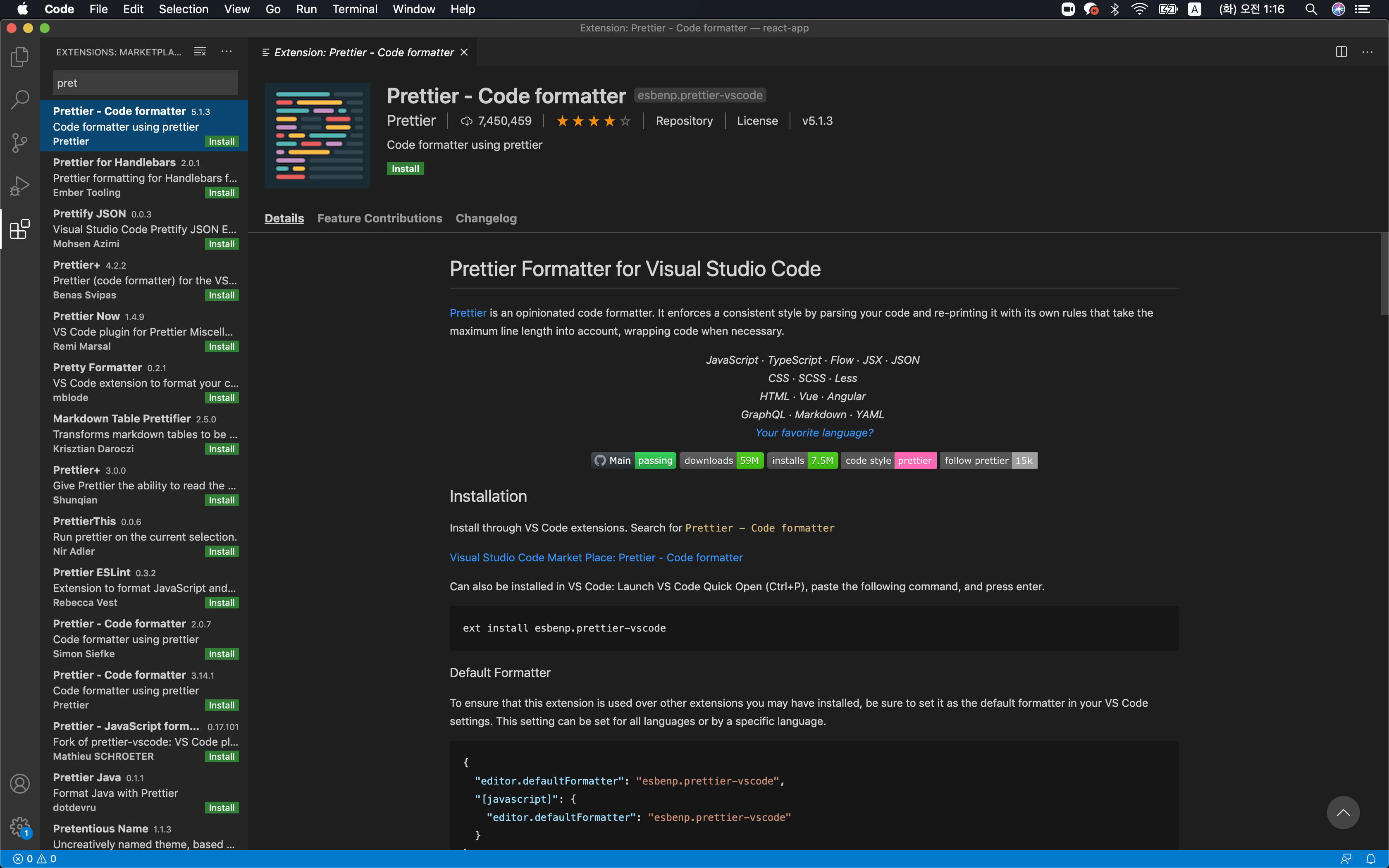The width and height of the screenshot is (1389, 868).
Task: Open the Terminal menu
Action: pos(354,9)
